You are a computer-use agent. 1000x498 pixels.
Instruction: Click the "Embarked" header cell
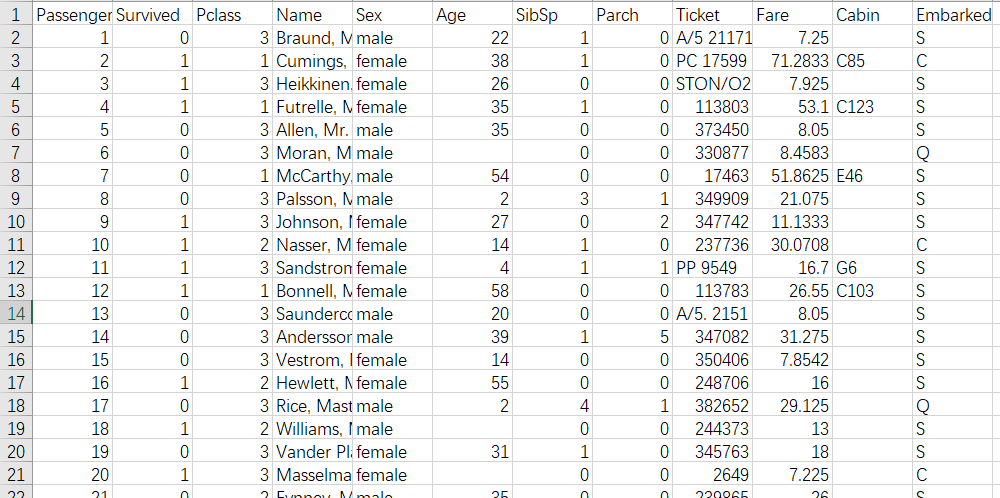coord(955,15)
